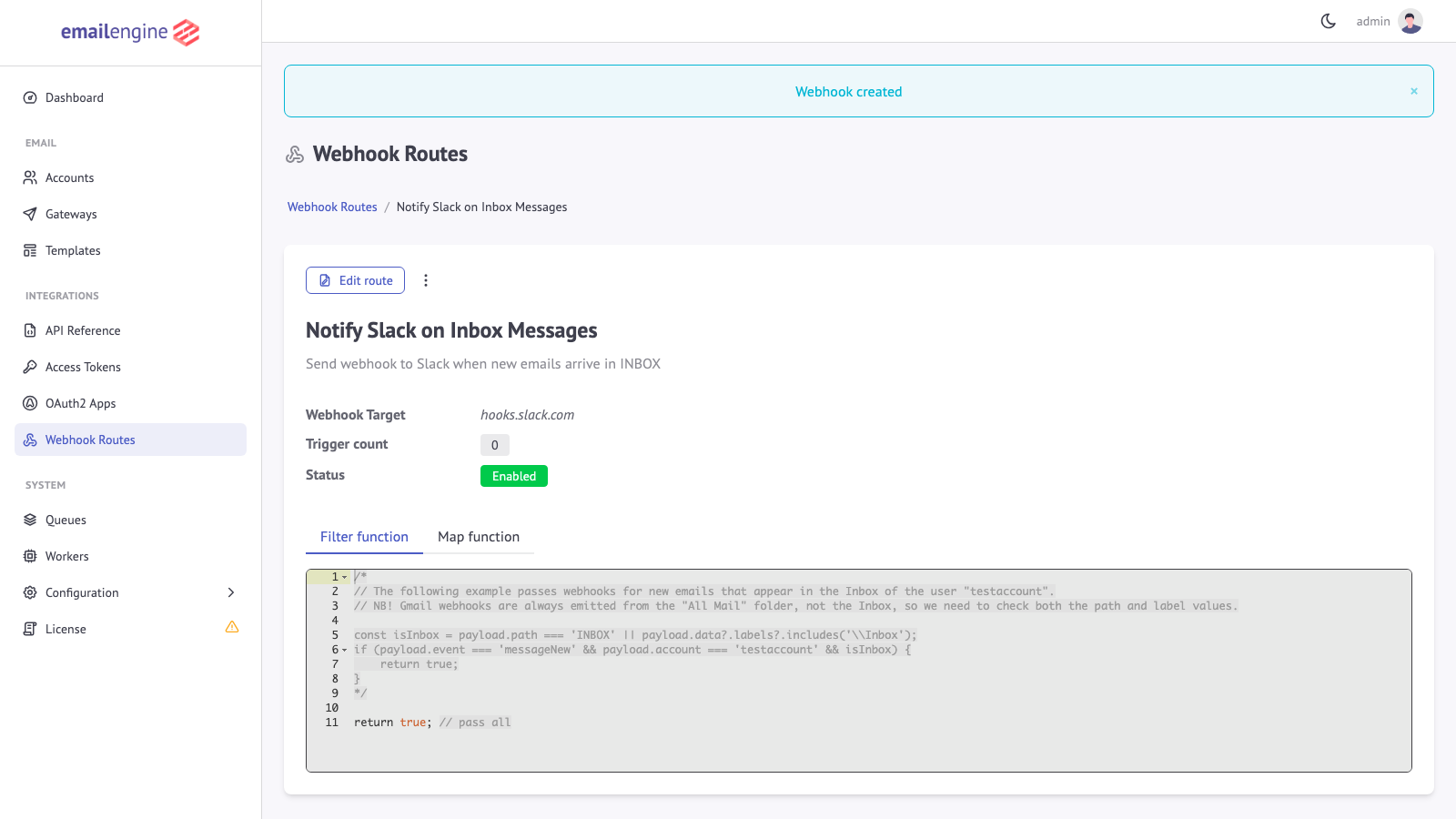This screenshot has height=819, width=1456.
Task: Switch to Map function tab
Action: pyautogui.click(x=479, y=537)
